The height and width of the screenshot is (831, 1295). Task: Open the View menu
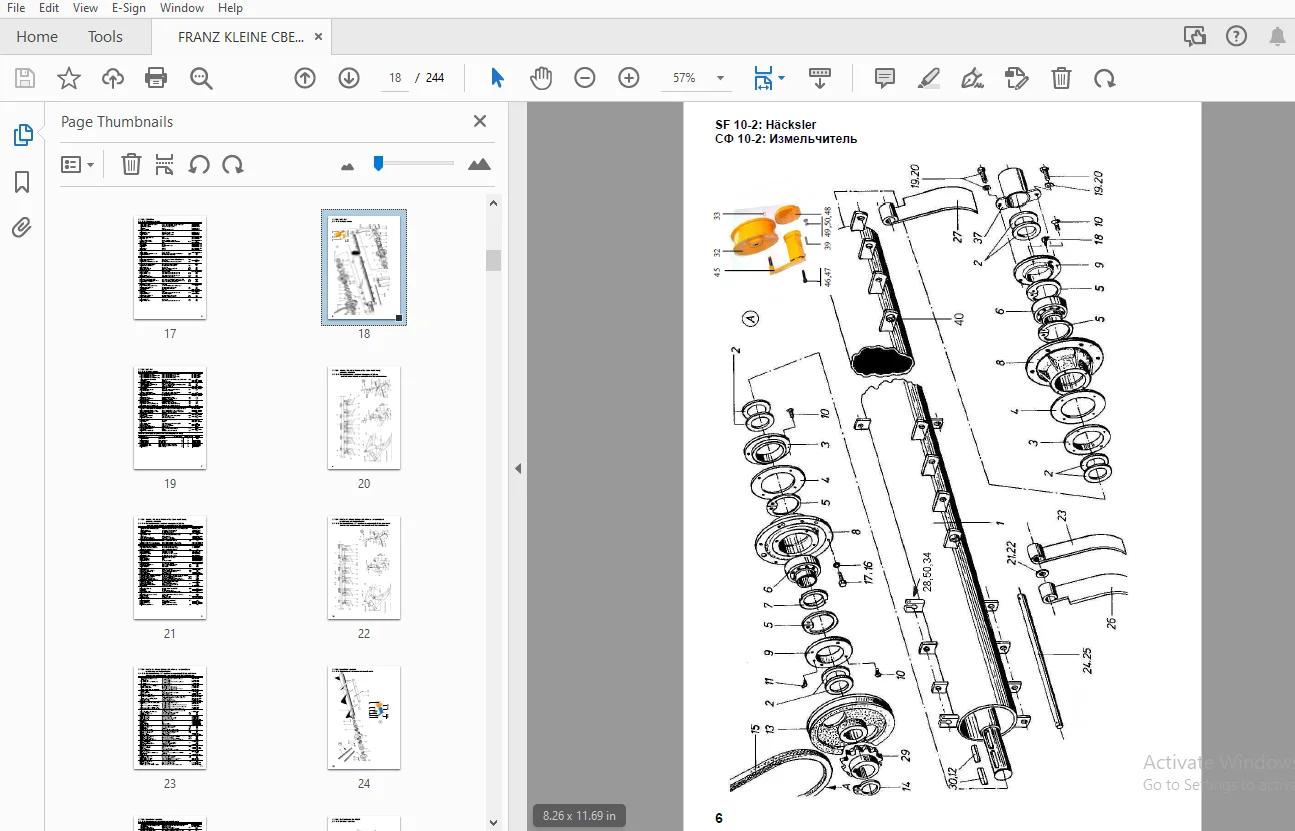[86, 8]
